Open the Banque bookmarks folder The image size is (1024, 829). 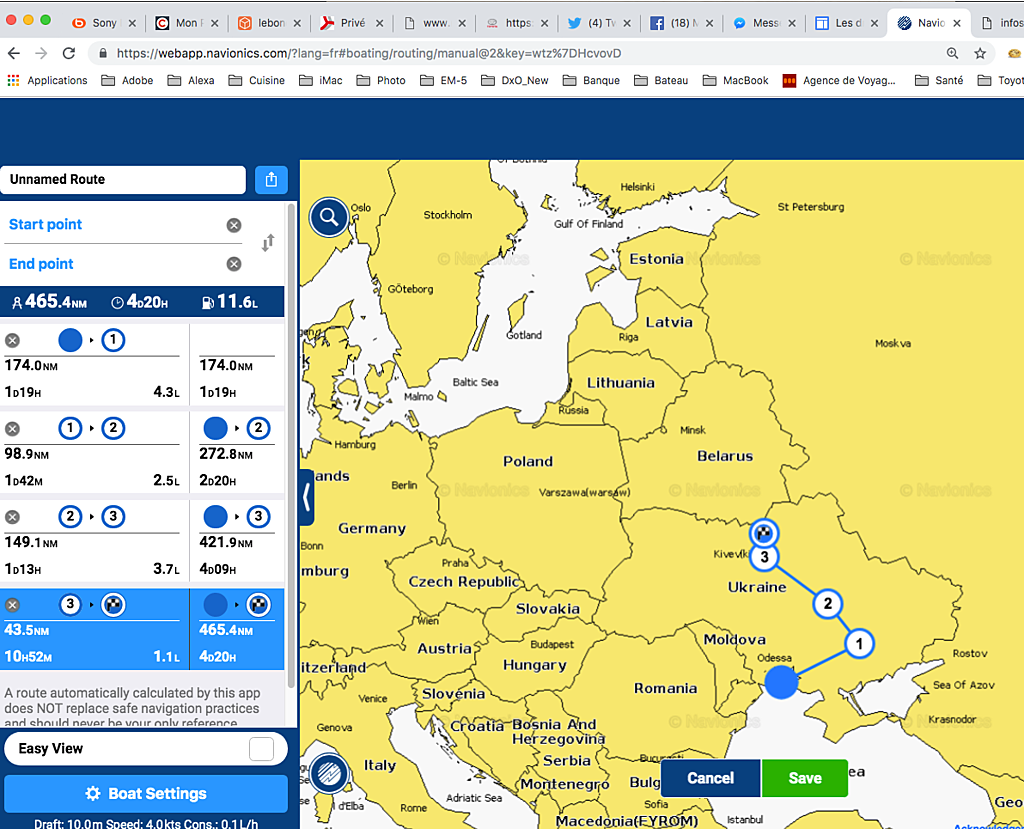592,80
